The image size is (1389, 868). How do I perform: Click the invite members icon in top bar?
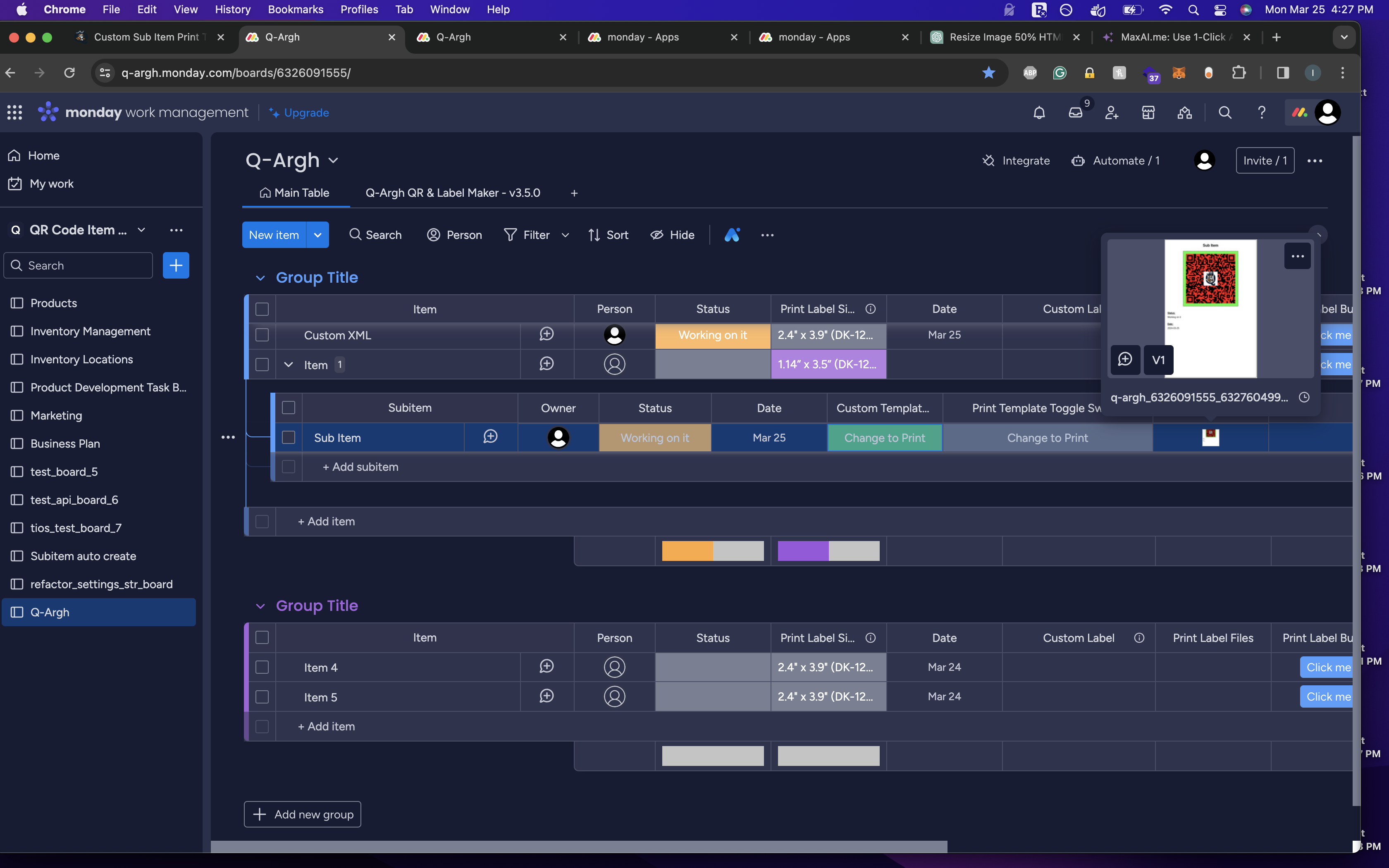[1112, 112]
